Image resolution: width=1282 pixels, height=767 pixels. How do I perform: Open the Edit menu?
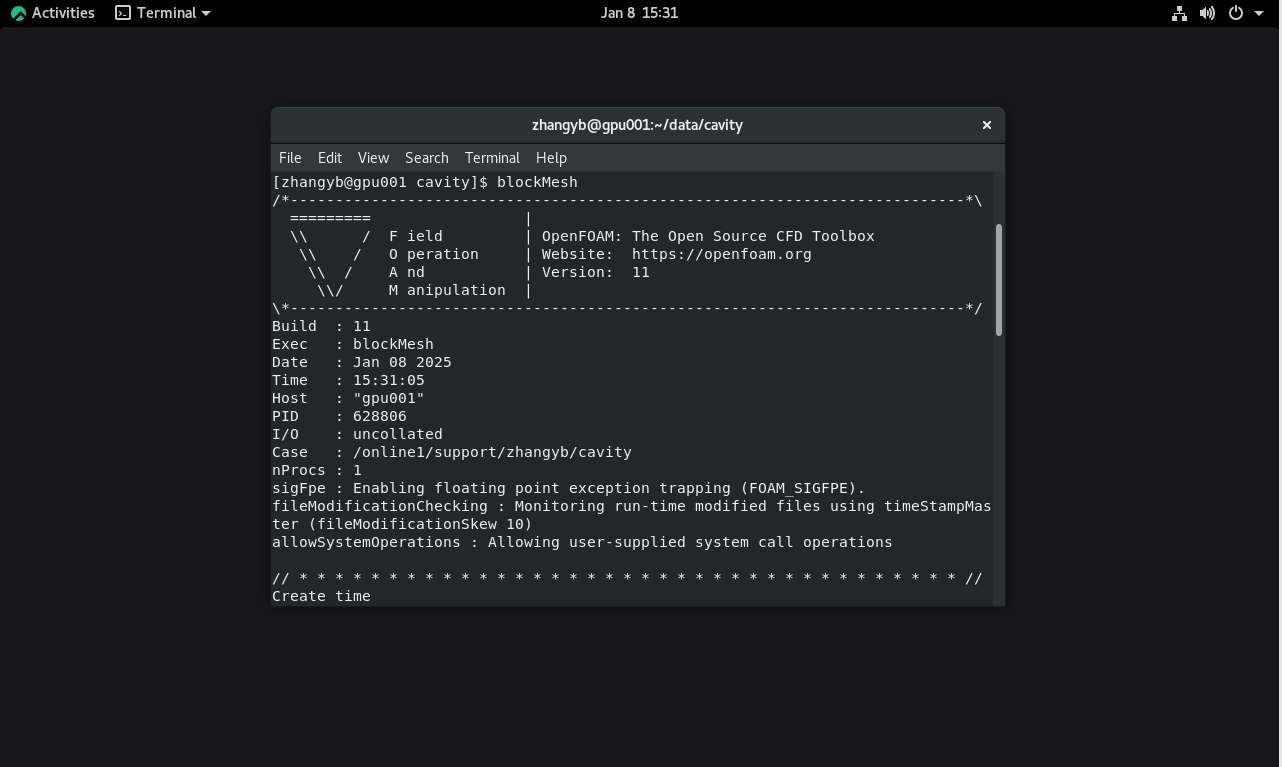pos(329,158)
